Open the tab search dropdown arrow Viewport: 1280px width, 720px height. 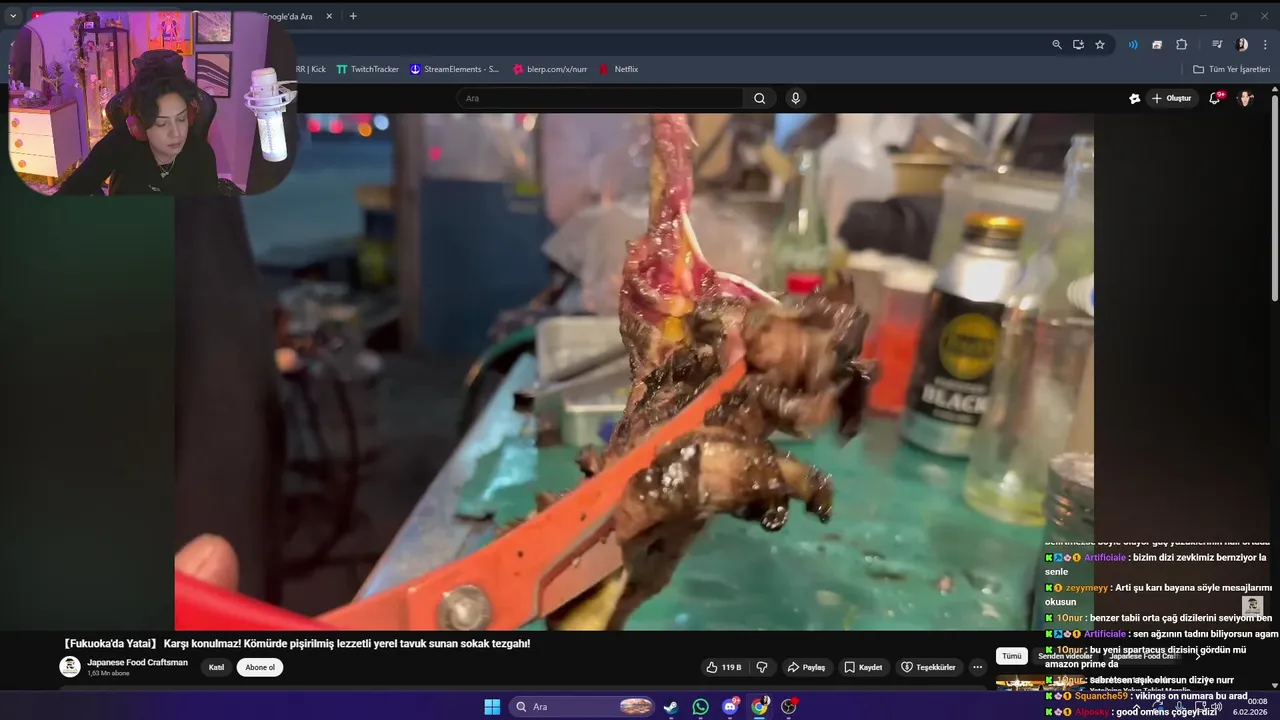click(13, 16)
